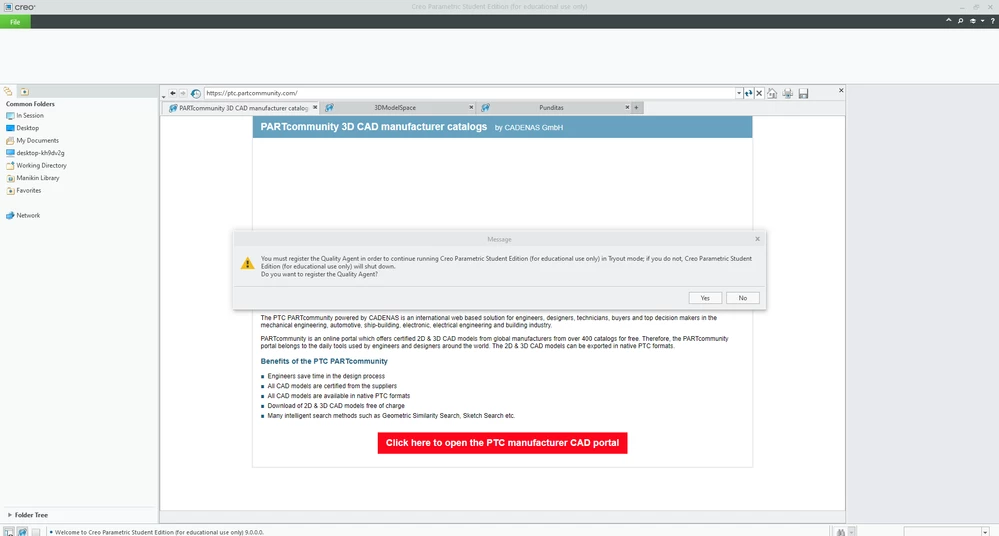Close the Message dialog
999x536 pixels.
pyautogui.click(x=758, y=239)
